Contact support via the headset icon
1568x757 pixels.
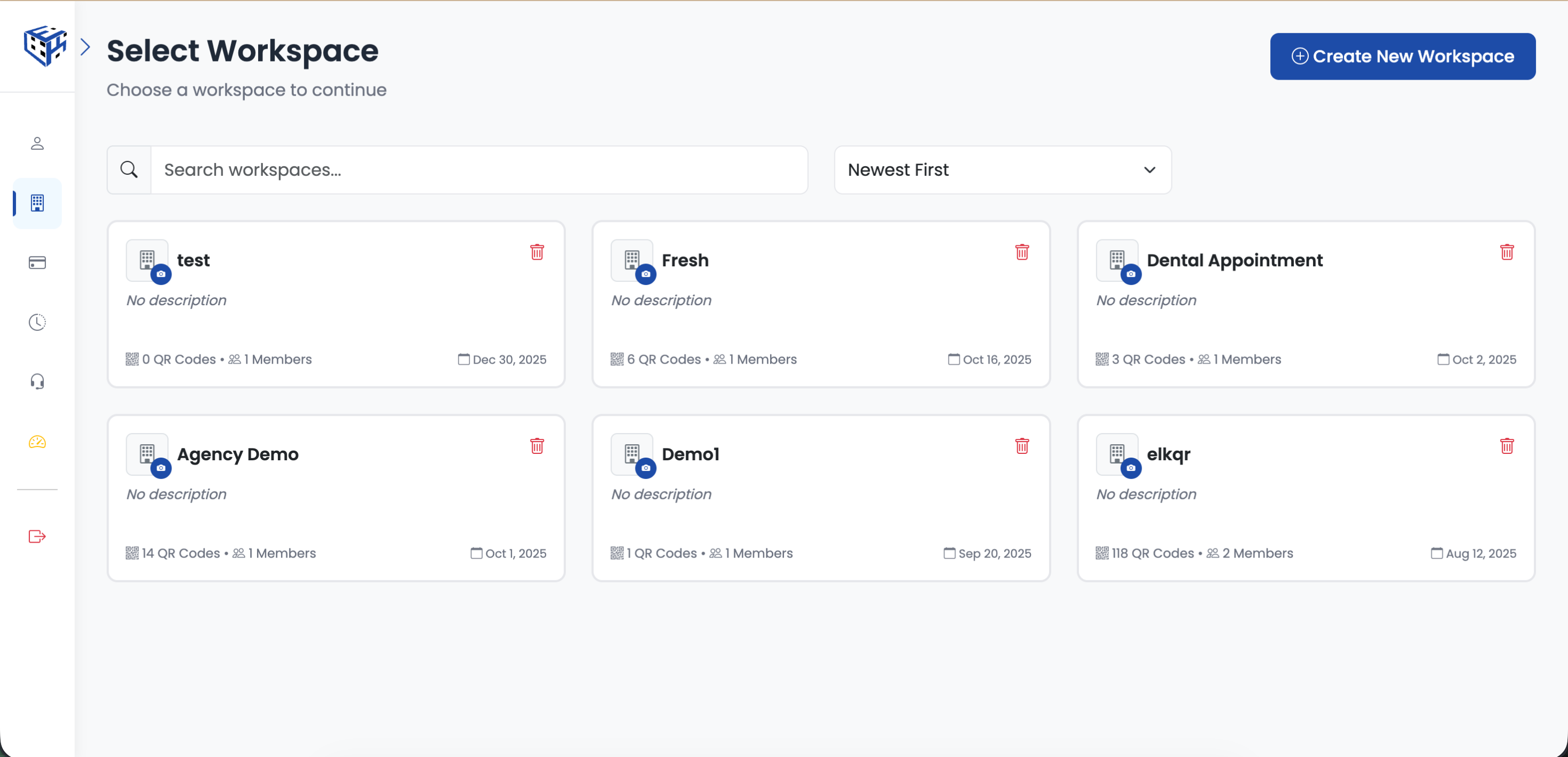pos(36,381)
